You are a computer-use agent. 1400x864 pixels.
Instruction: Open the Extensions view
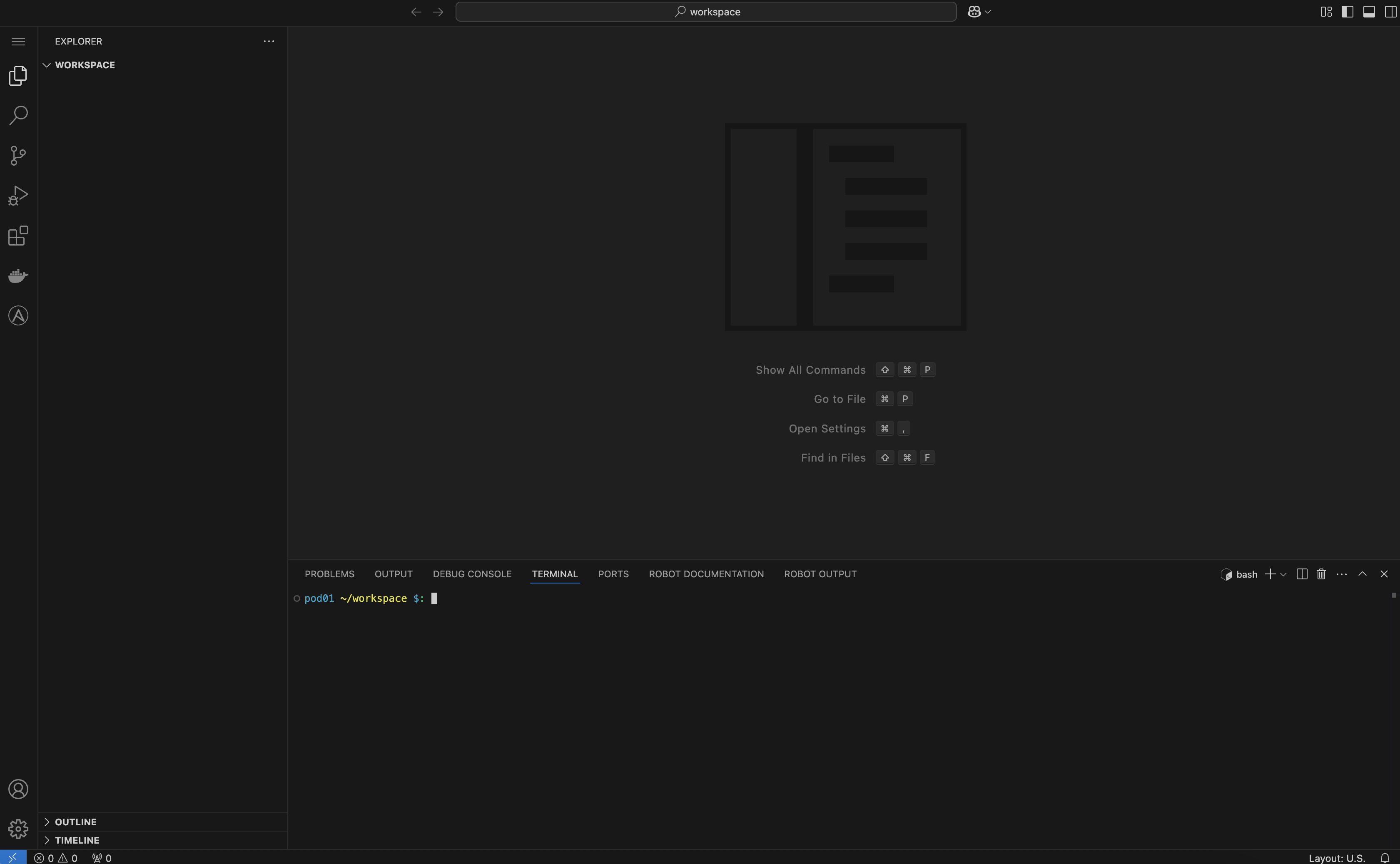18,236
